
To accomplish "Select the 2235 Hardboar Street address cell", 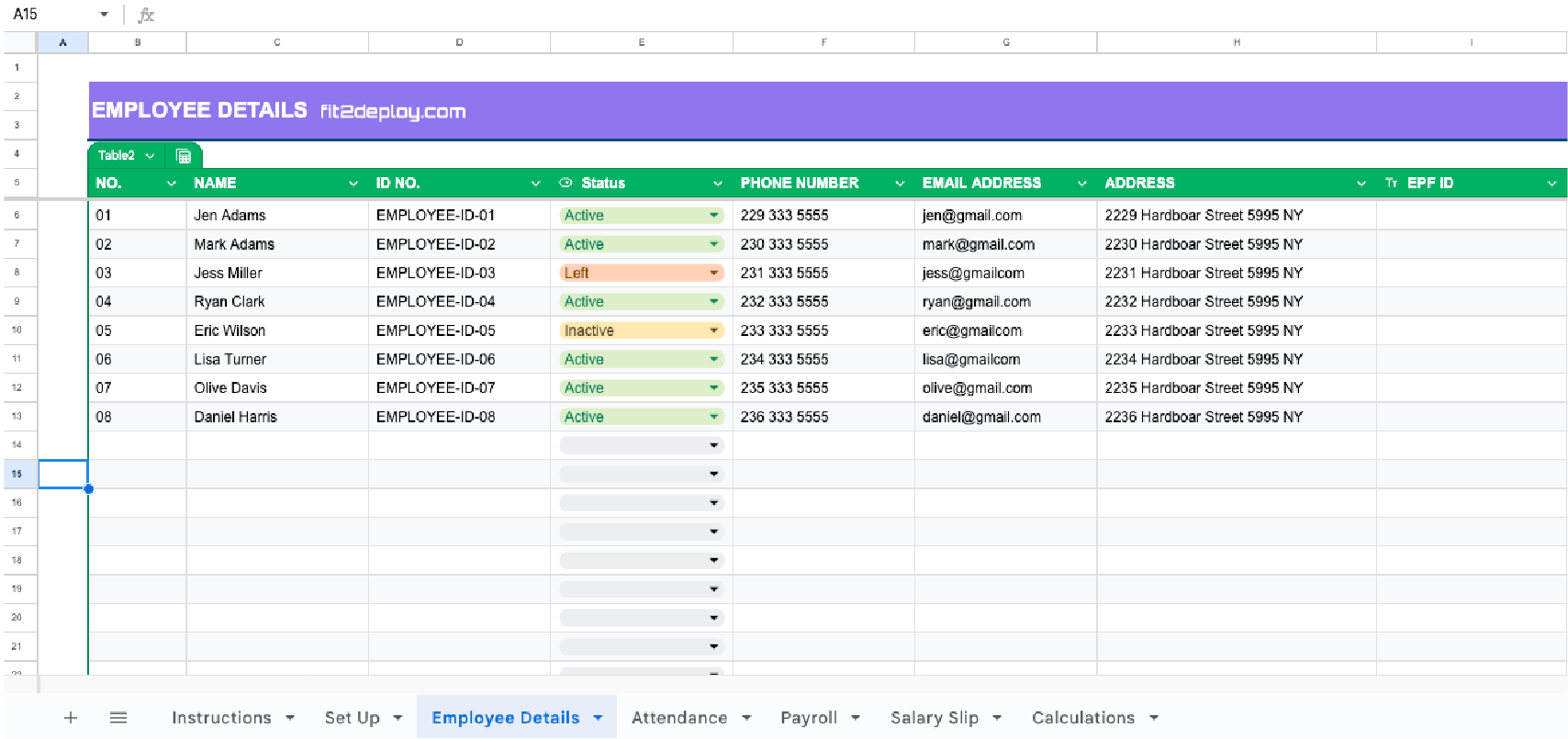I will coord(1237,388).
